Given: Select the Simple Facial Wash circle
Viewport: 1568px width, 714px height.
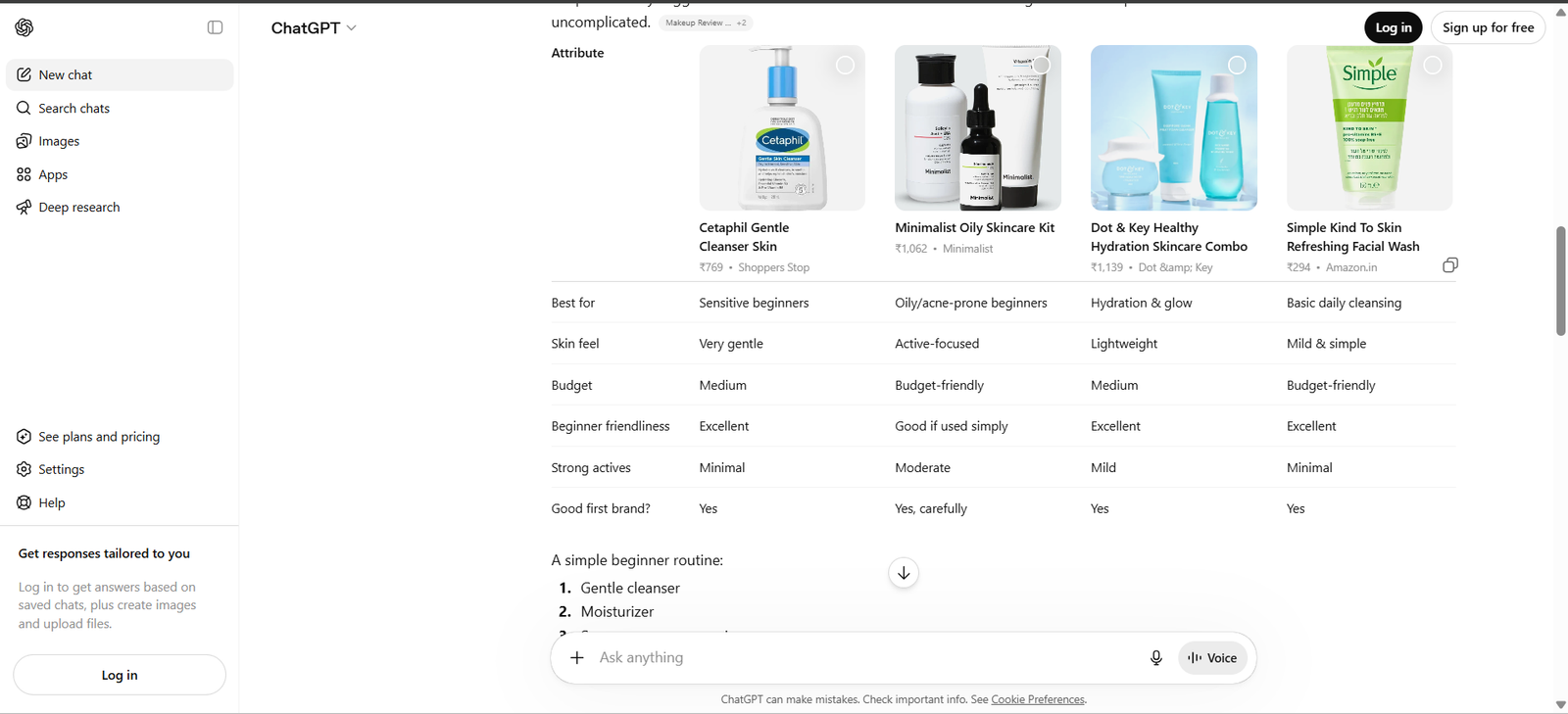Looking at the screenshot, I should [1433, 65].
